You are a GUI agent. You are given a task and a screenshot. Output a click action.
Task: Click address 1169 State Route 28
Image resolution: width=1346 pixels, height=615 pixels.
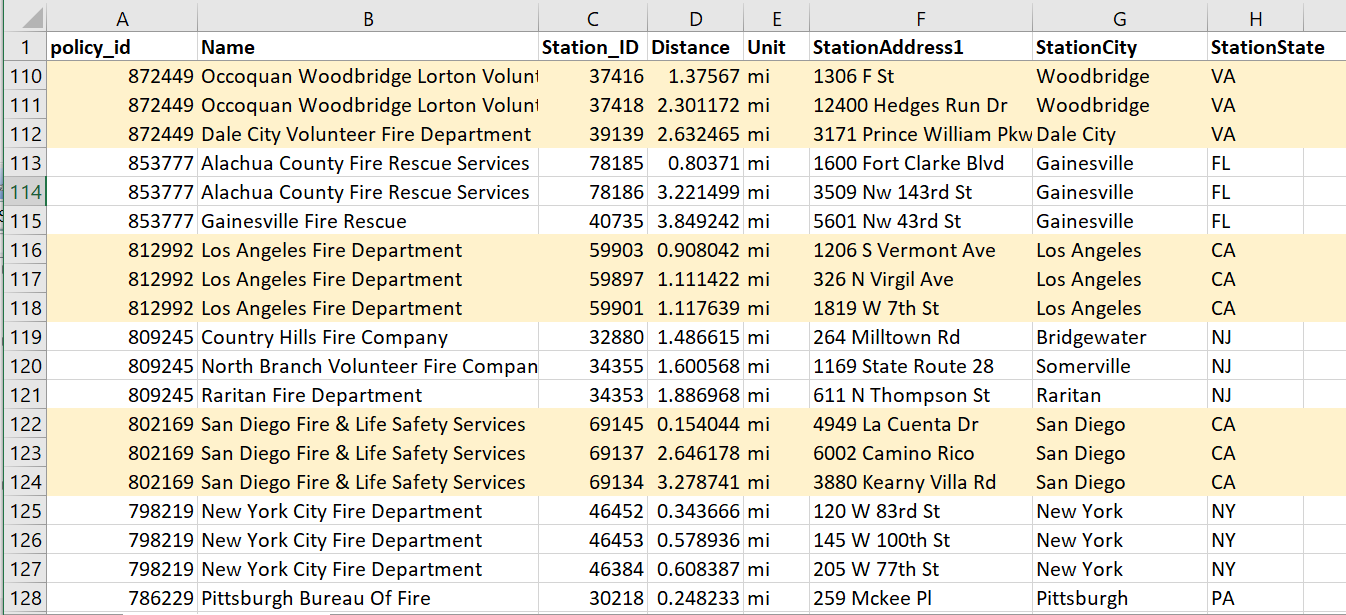click(x=921, y=366)
